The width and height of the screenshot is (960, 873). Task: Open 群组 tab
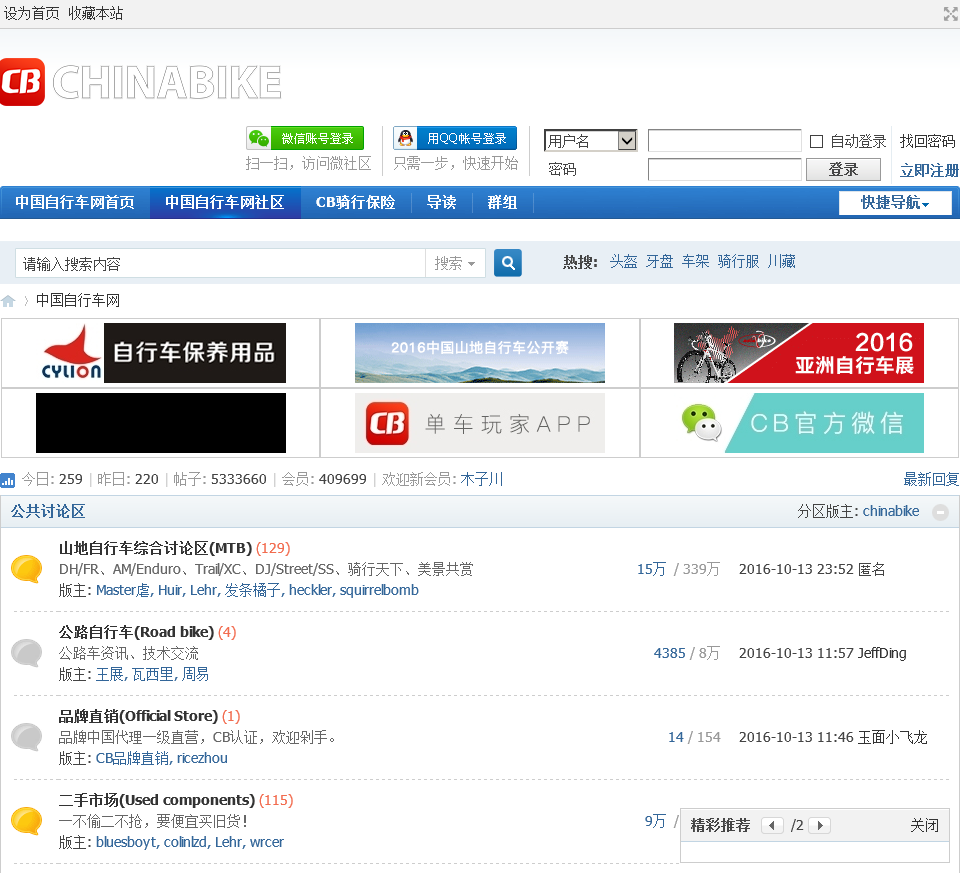point(502,203)
